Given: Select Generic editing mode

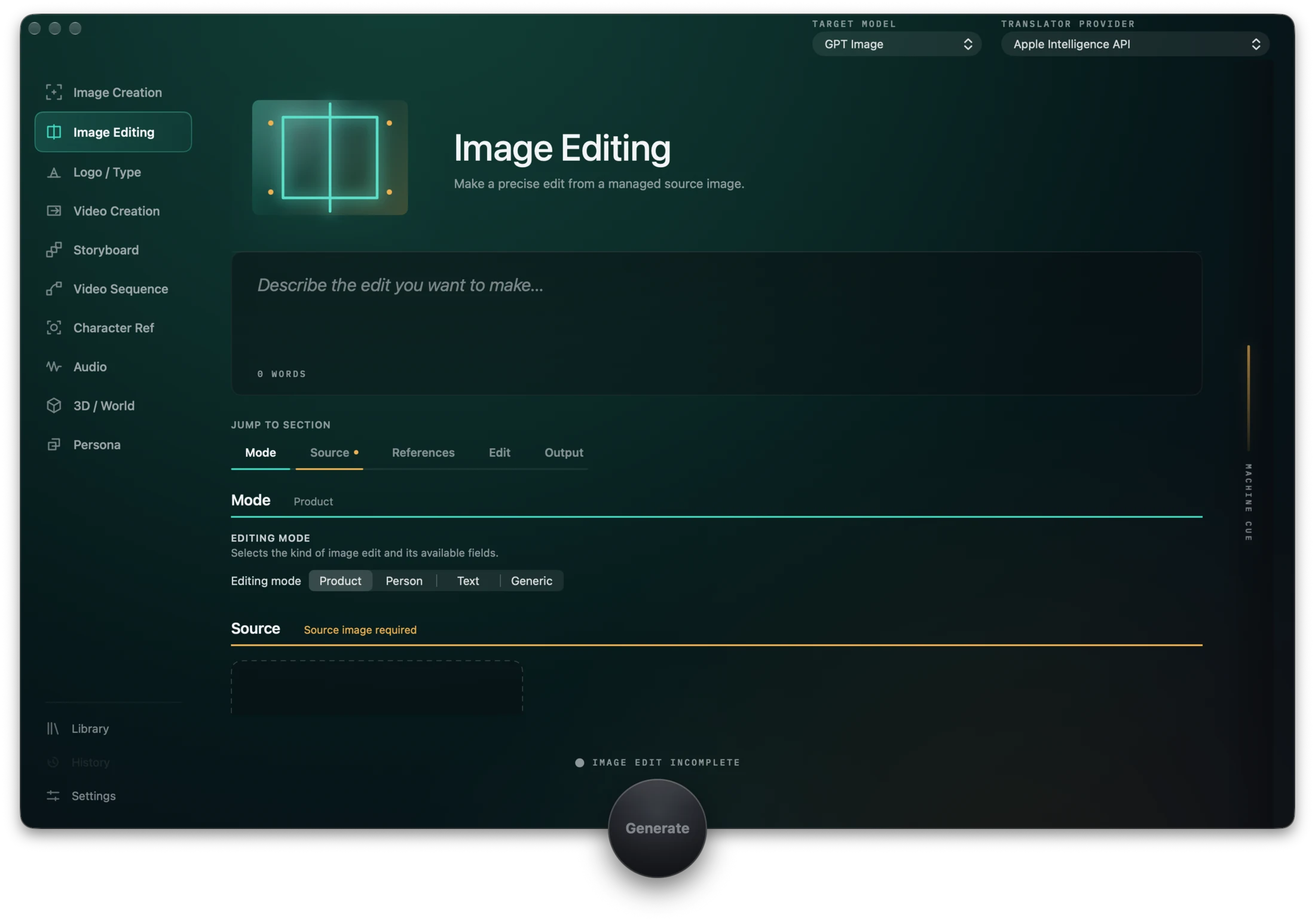Looking at the screenshot, I should point(531,580).
